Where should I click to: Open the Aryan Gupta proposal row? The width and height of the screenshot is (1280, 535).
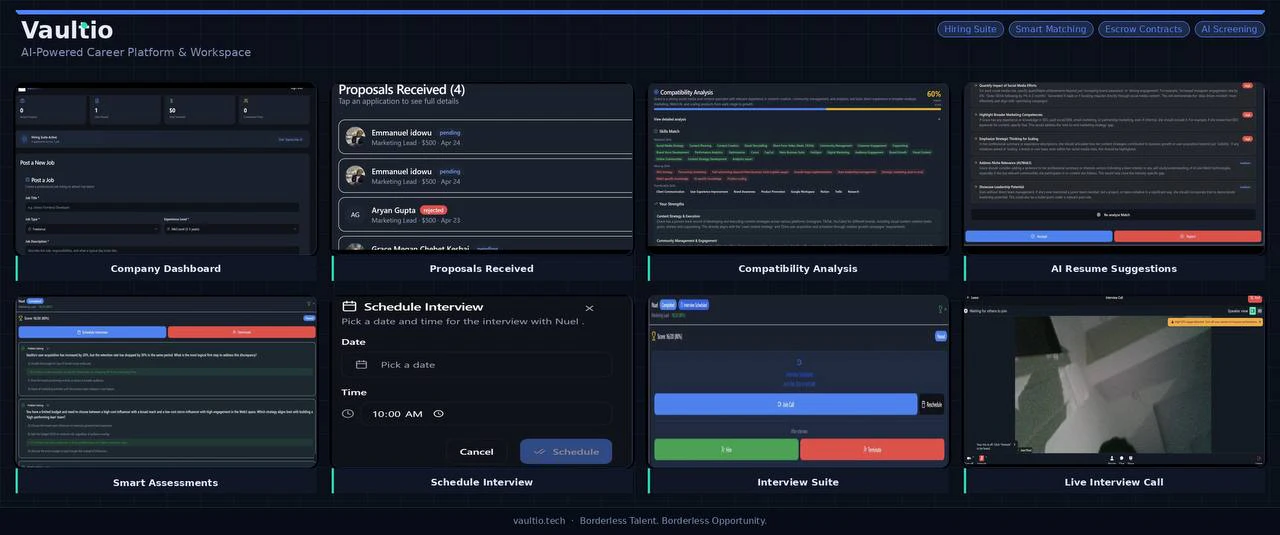[485, 214]
